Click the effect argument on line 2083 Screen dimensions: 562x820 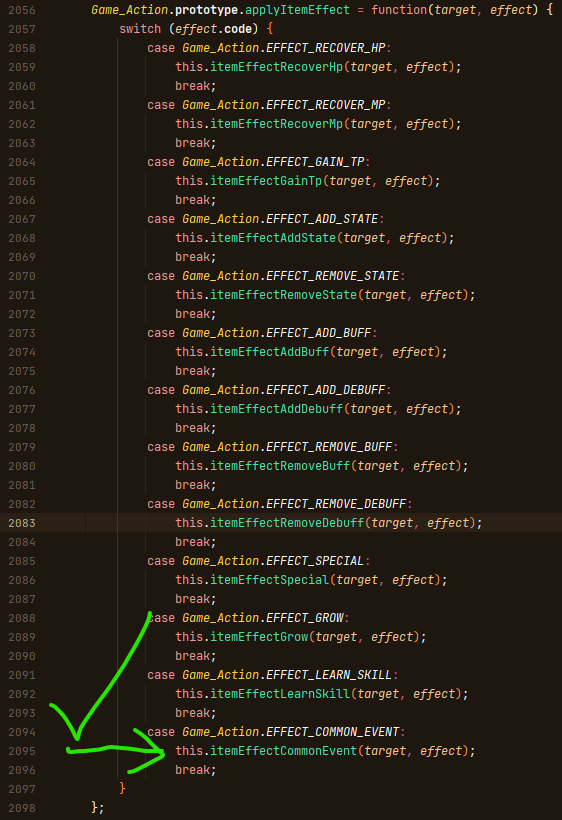[x=448, y=523]
